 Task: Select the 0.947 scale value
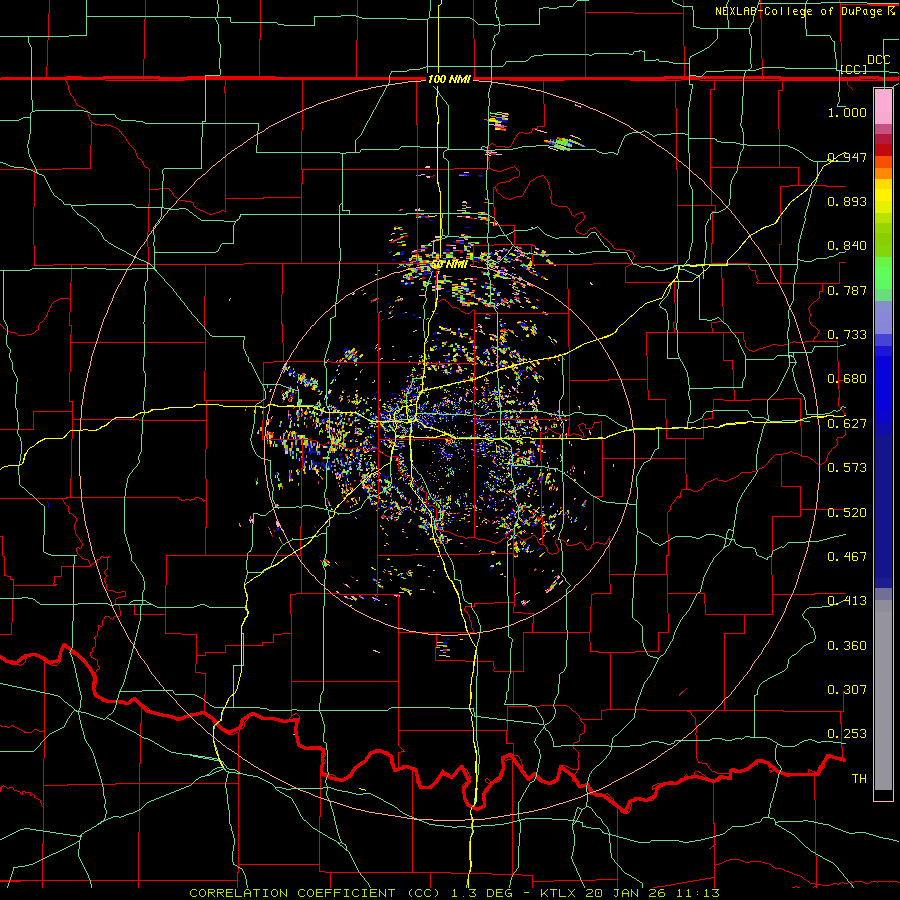pyautogui.click(x=847, y=157)
